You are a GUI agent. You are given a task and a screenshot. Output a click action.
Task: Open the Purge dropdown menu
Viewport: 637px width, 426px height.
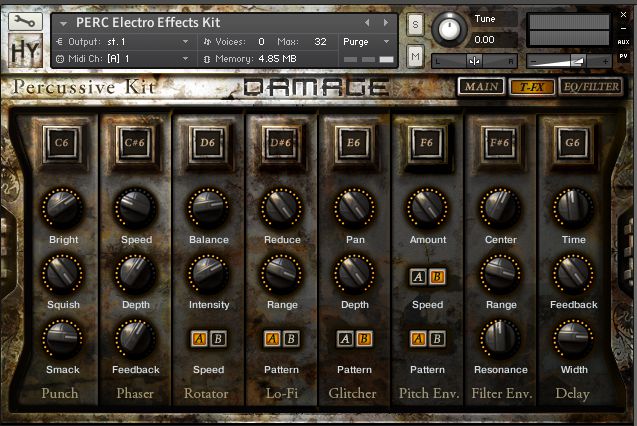tap(366, 41)
